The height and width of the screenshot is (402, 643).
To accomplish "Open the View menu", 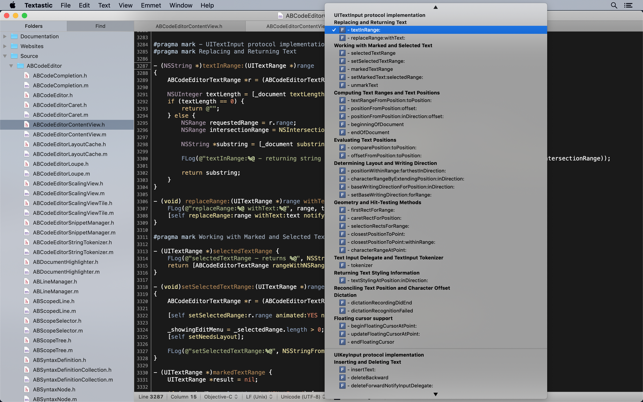I will pyautogui.click(x=125, y=5).
